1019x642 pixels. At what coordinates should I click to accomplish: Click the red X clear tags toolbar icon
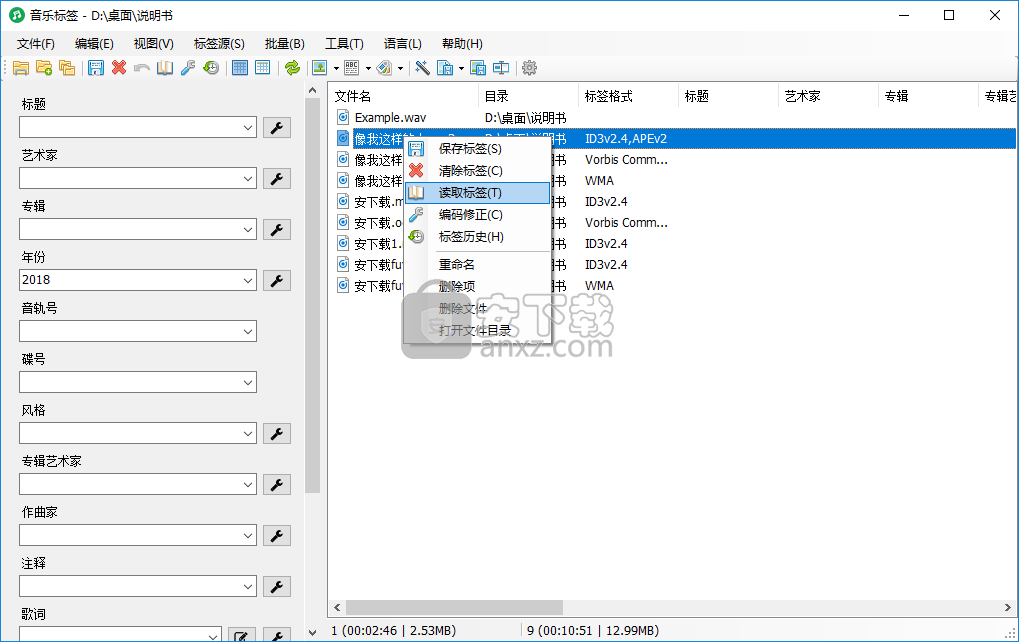click(119, 68)
